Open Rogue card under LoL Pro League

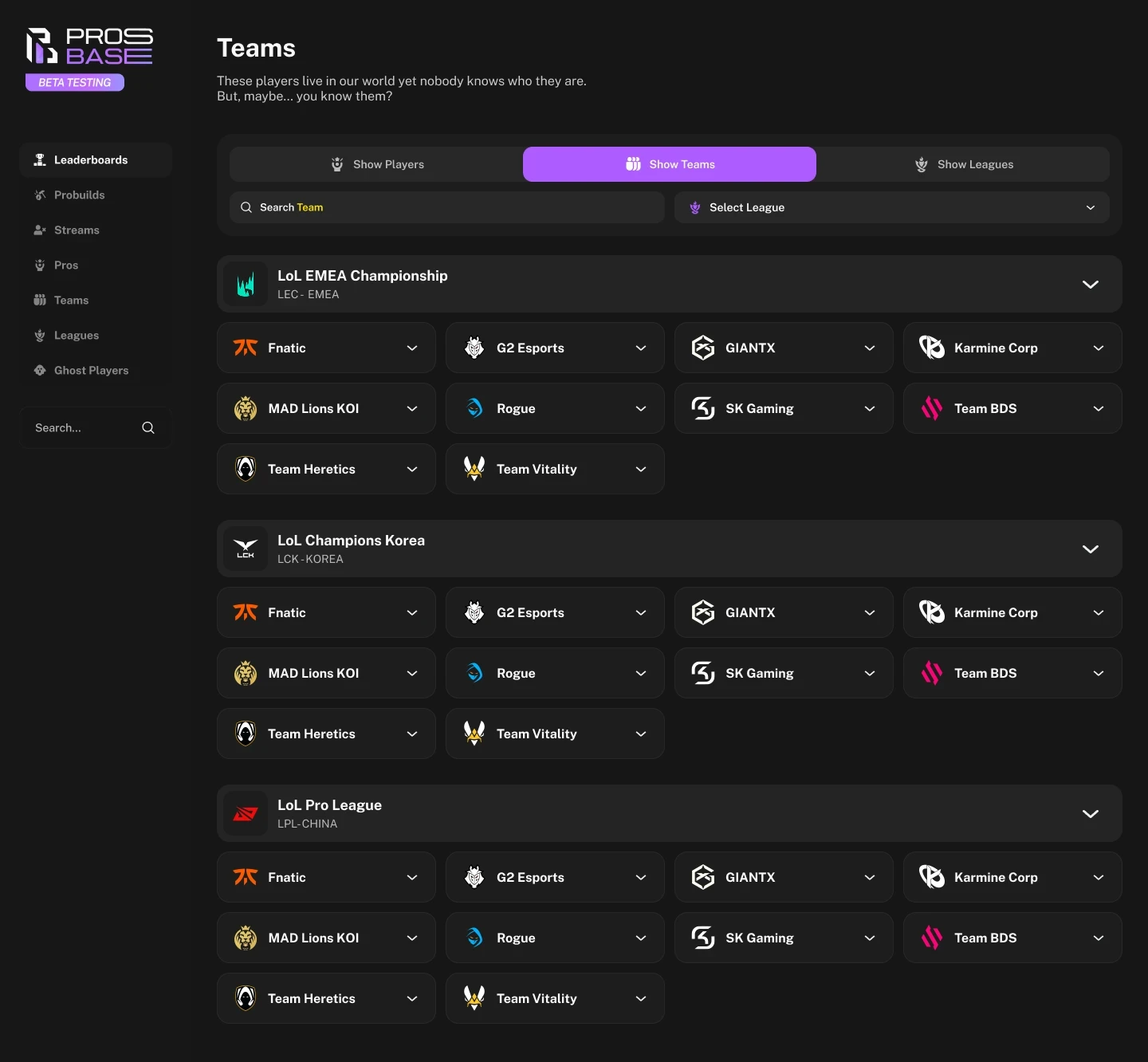pos(555,938)
